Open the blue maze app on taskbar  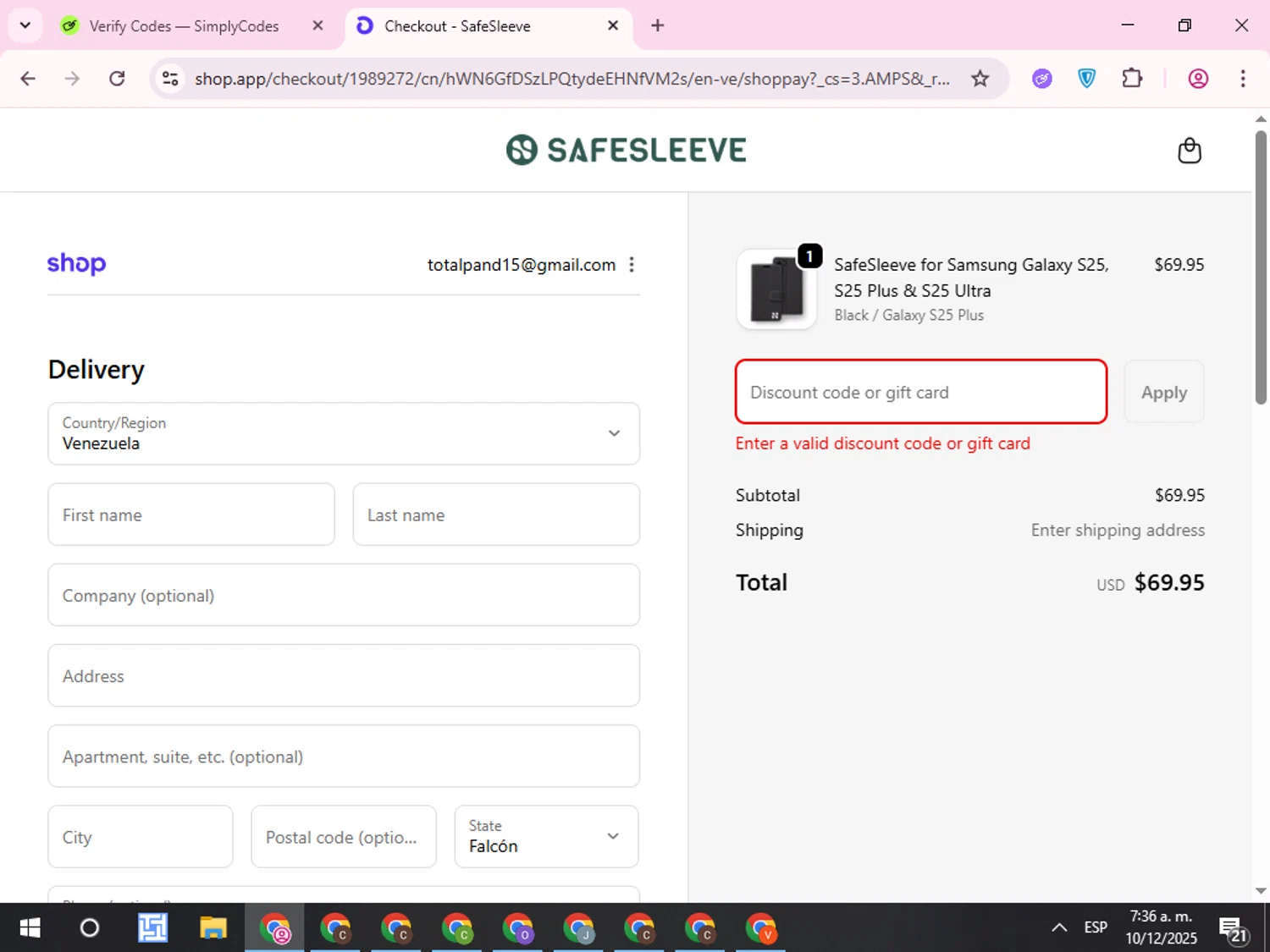[x=152, y=928]
